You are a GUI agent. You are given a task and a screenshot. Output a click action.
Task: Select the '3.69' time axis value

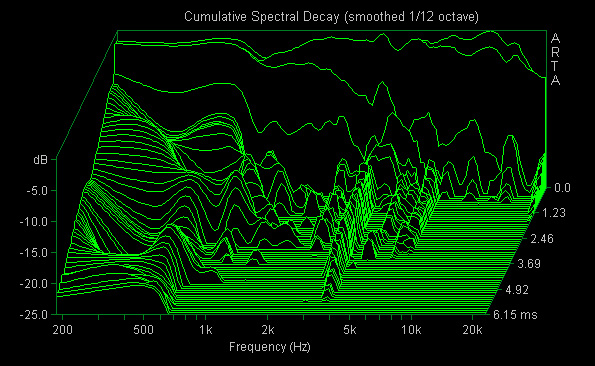[529, 264]
